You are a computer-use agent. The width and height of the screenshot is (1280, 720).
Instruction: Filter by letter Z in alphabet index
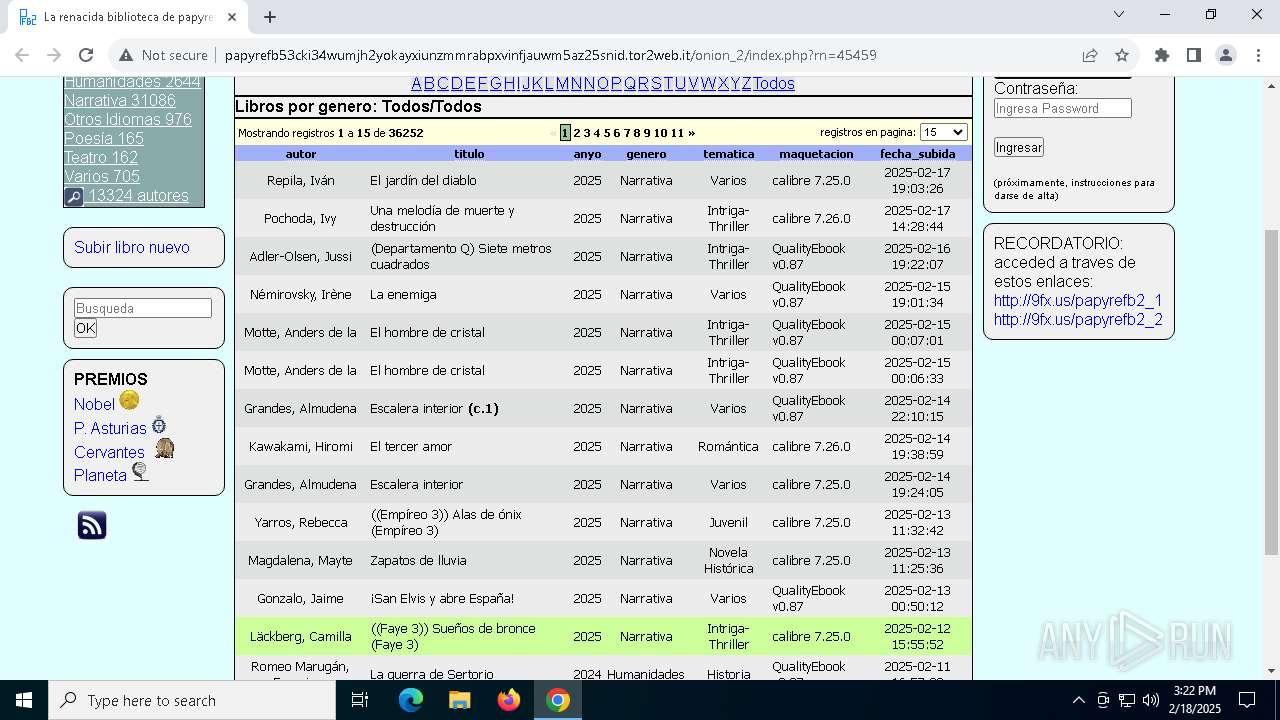click(746, 83)
